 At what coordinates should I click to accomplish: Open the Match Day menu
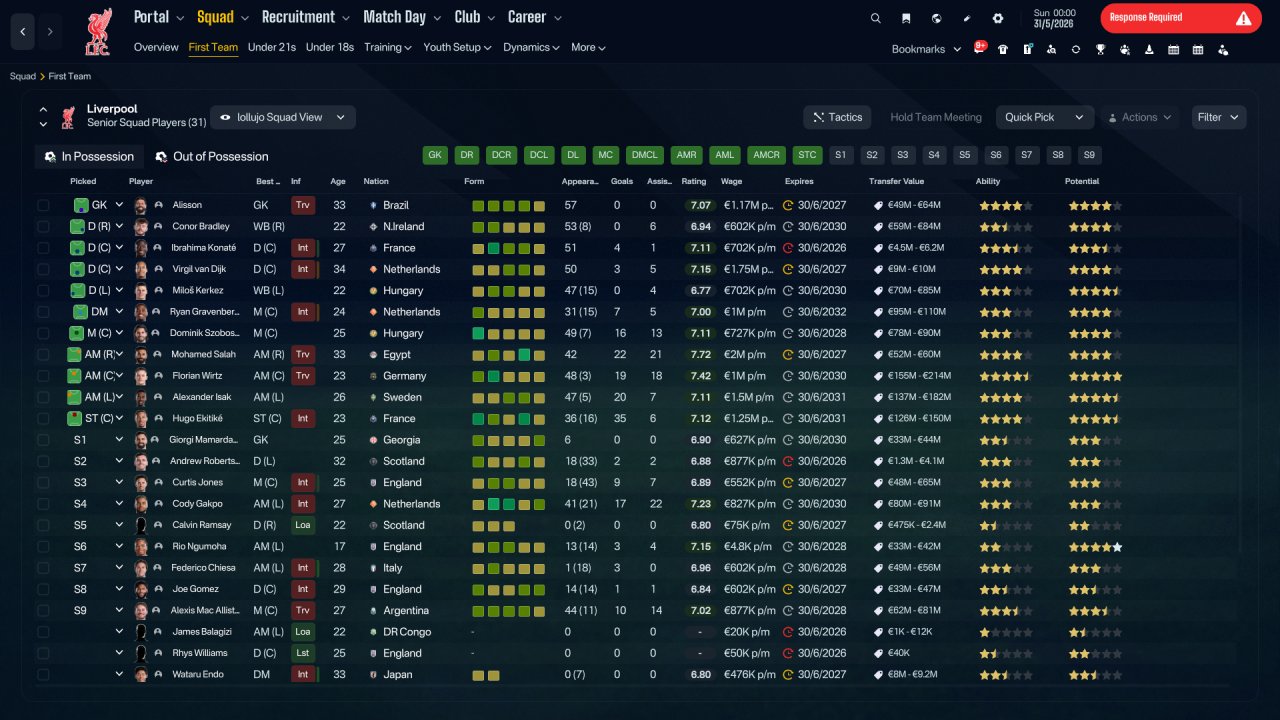(x=401, y=17)
